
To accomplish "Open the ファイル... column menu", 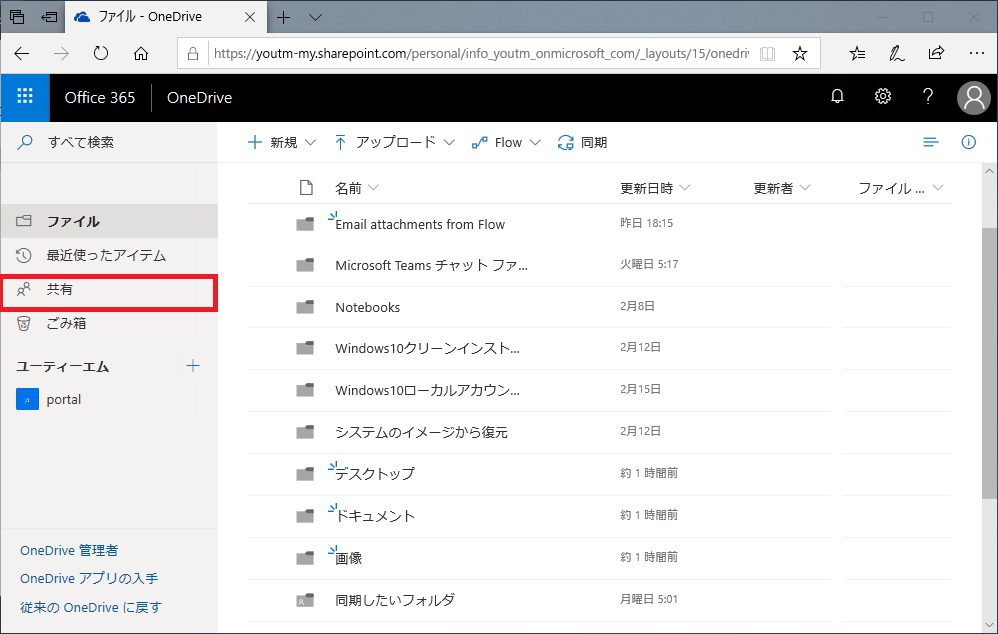I will [x=901, y=188].
